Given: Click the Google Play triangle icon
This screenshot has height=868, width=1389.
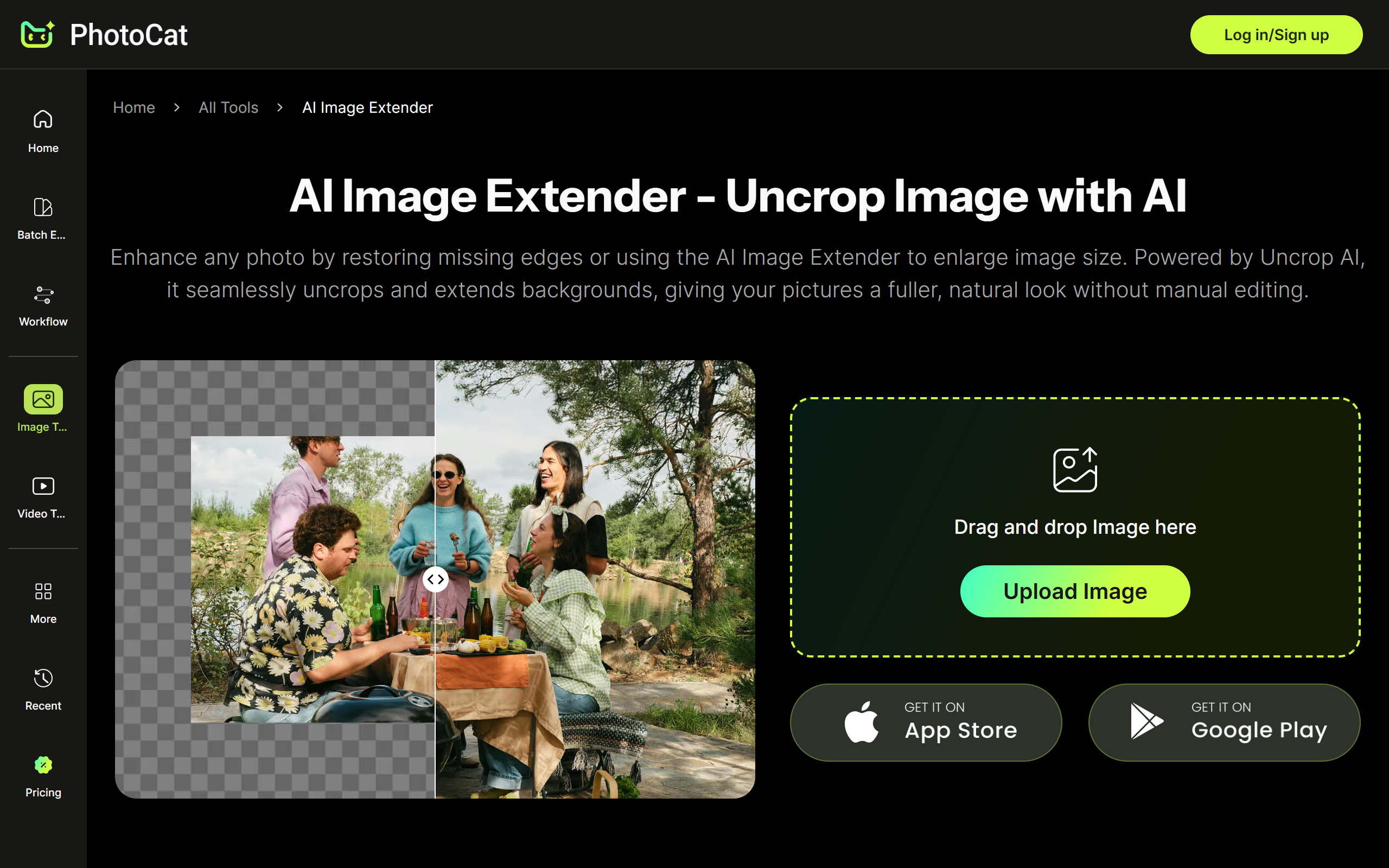Looking at the screenshot, I should pos(1146,721).
